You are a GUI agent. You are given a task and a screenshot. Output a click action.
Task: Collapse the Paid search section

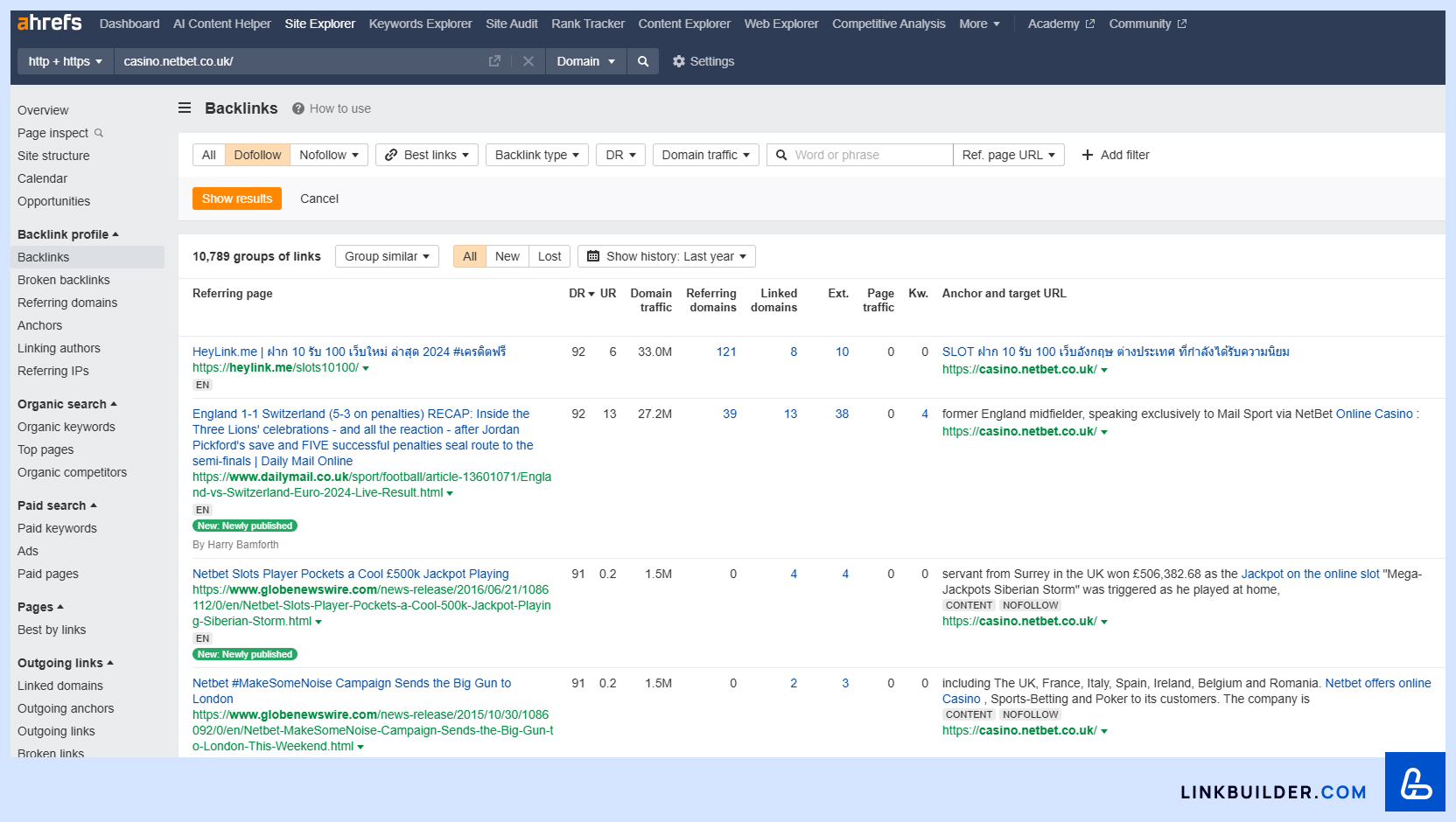pos(57,505)
